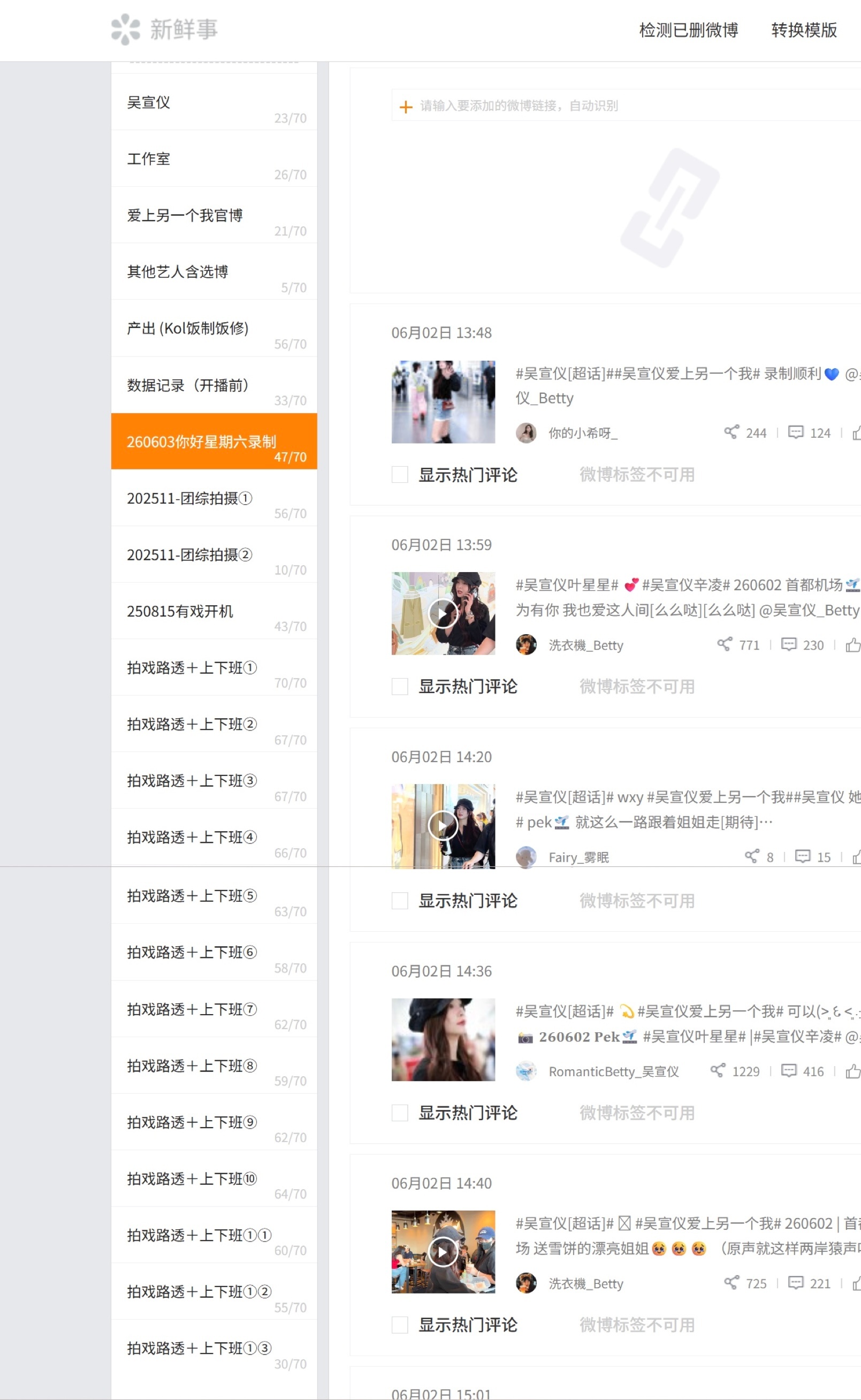Select 拍戏路透＋上下班④ category
Image resolution: width=861 pixels, height=1400 pixels.
(214, 836)
